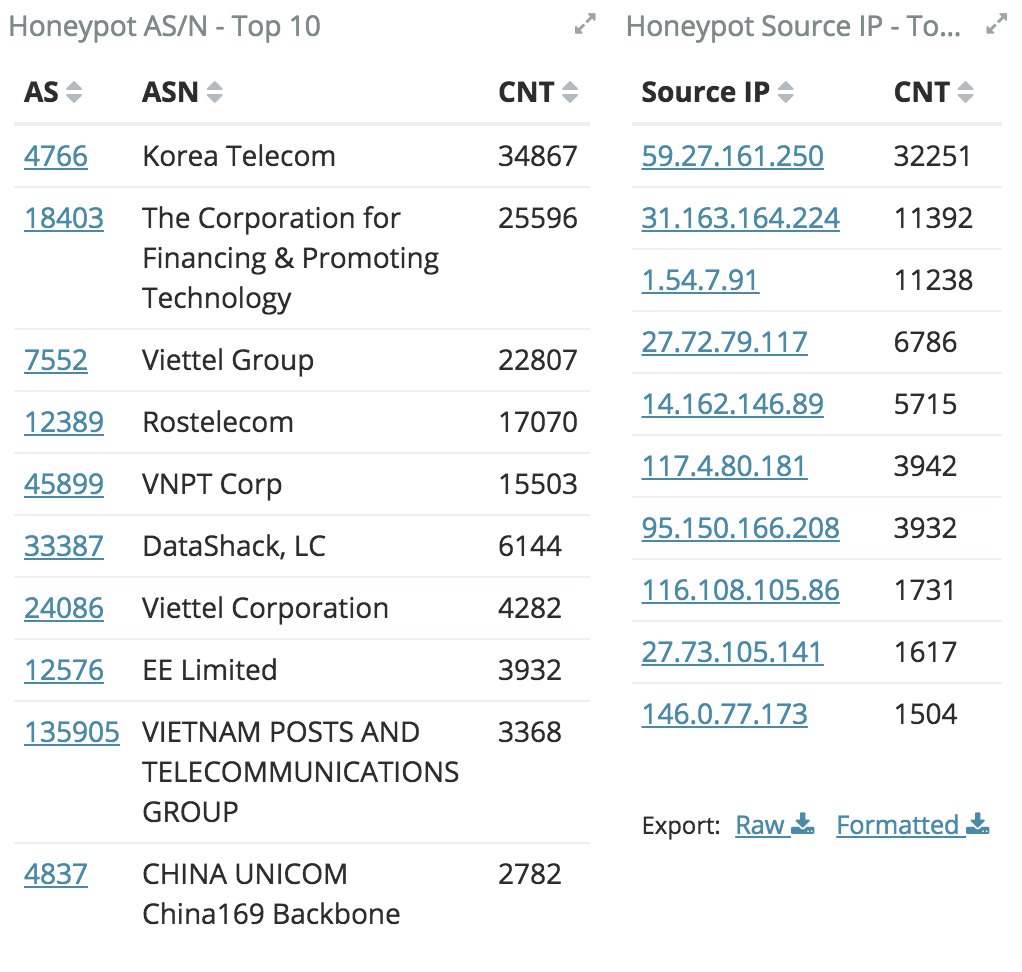The image size is (1022, 972).
Task: Select count value 34867
Action: [x=538, y=156]
